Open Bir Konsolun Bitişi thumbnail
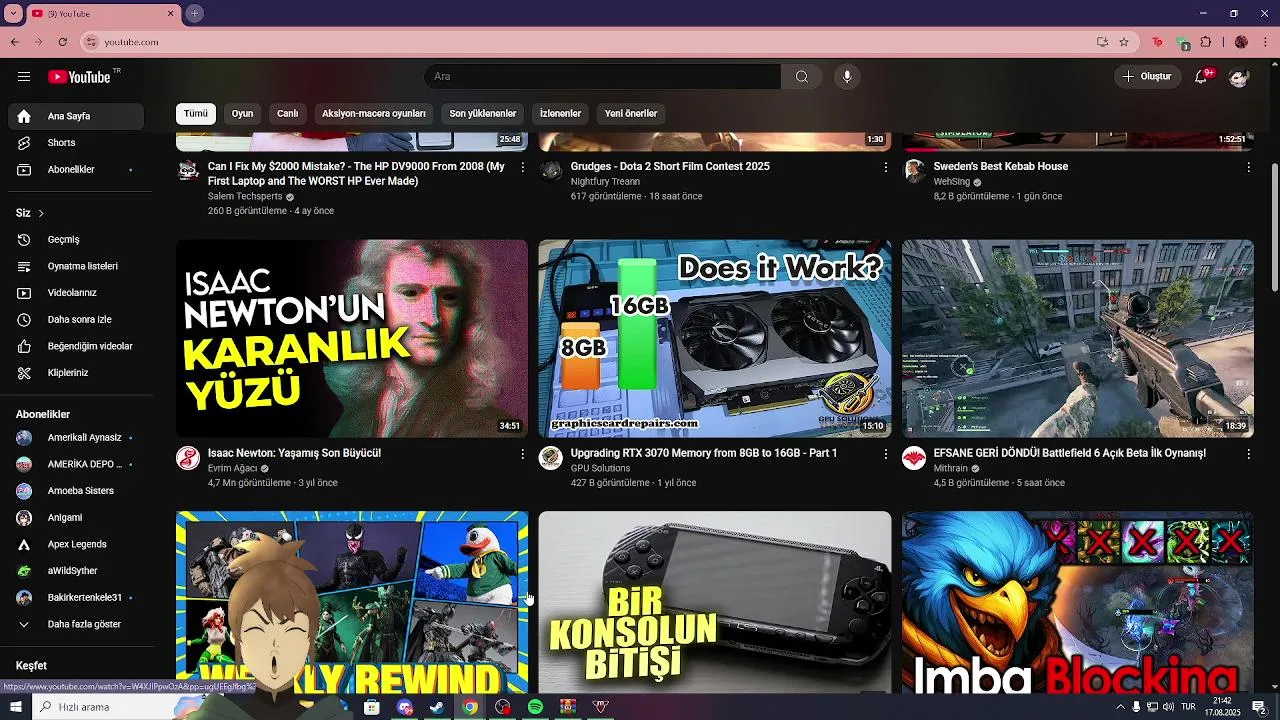The height and width of the screenshot is (720, 1280). click(715, 602)
